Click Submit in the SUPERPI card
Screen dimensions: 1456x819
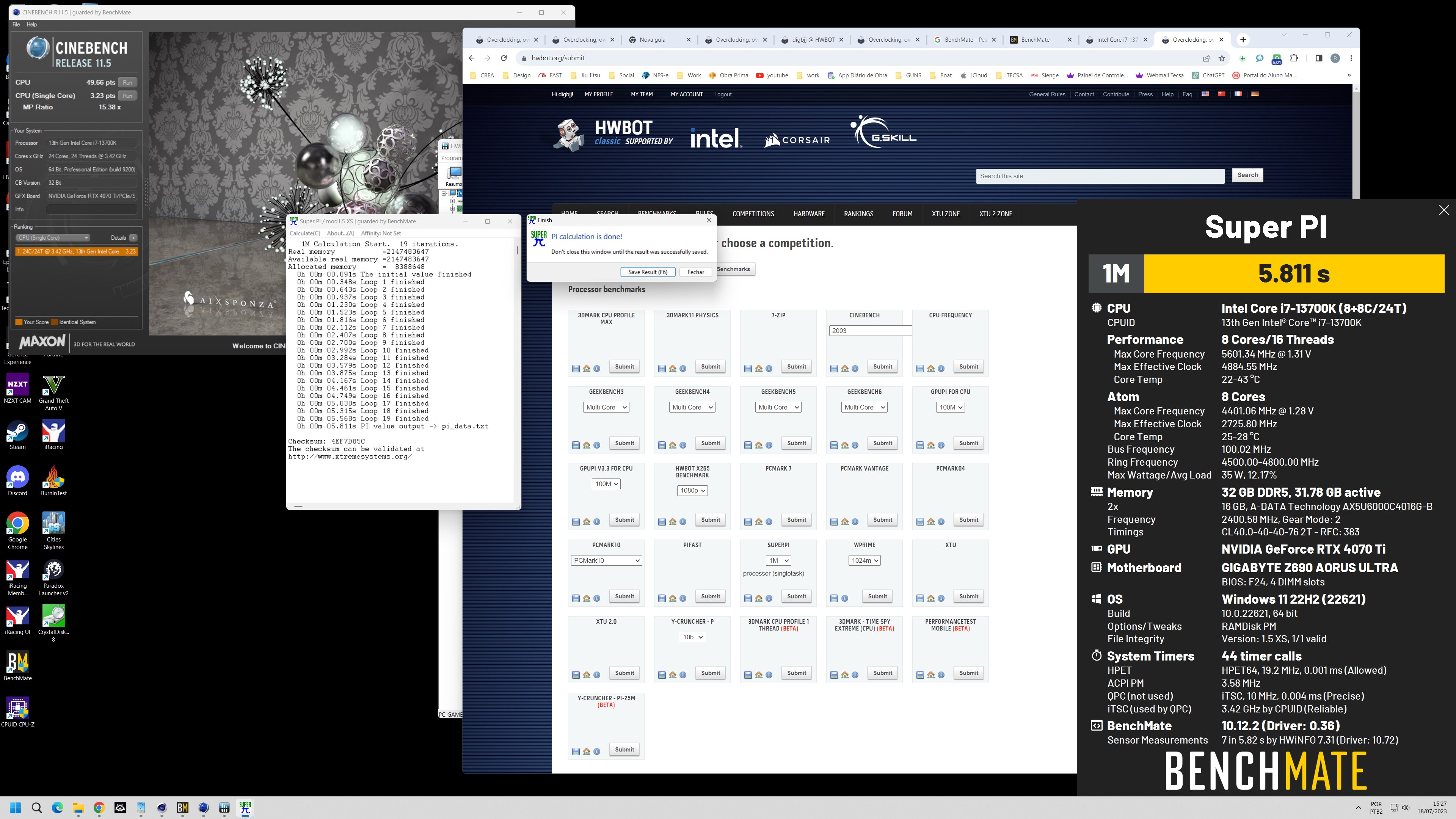point(796,597)
